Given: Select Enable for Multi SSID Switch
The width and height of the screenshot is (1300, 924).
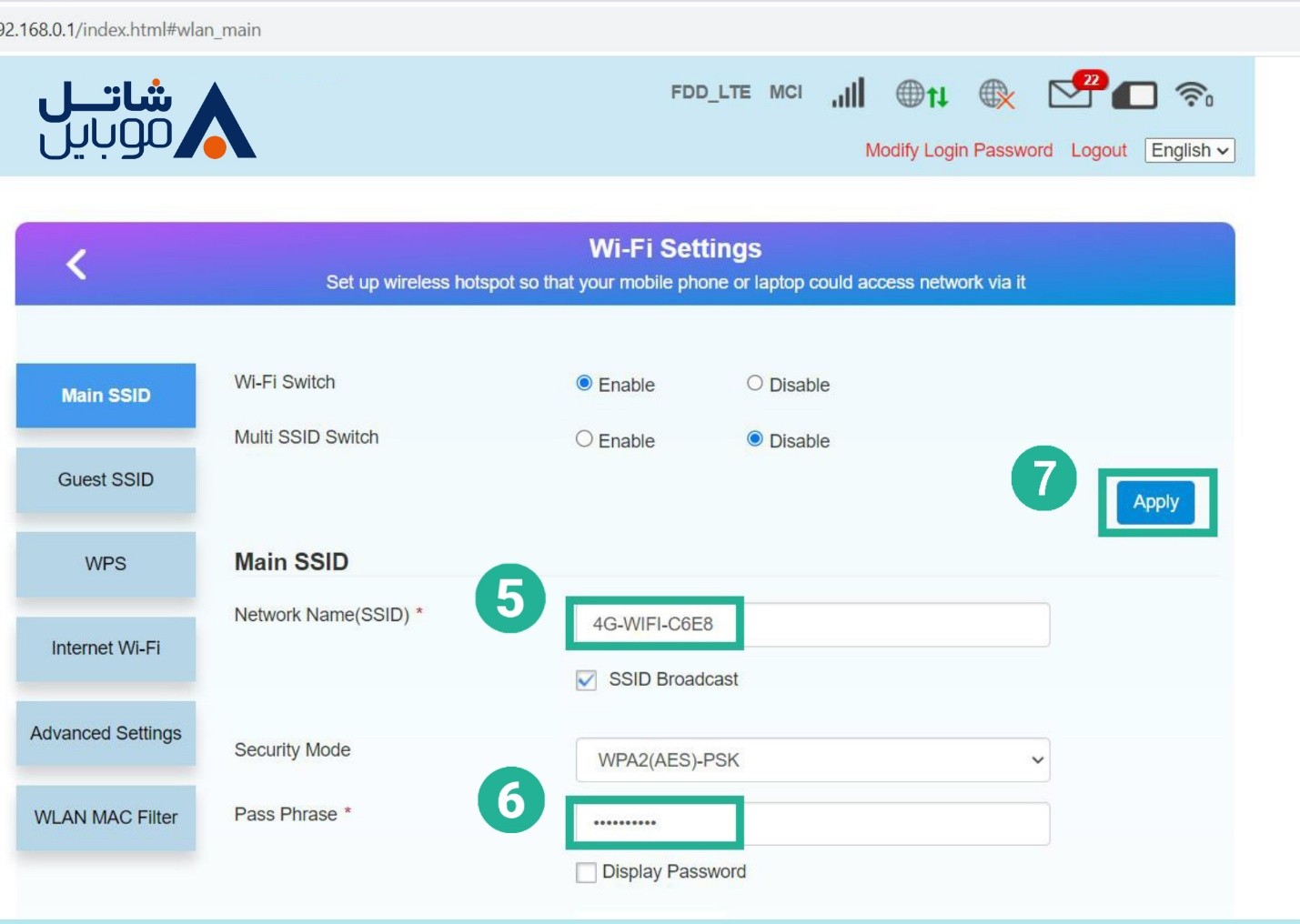Looking at the screenshot, I should (x=584, y=438).
